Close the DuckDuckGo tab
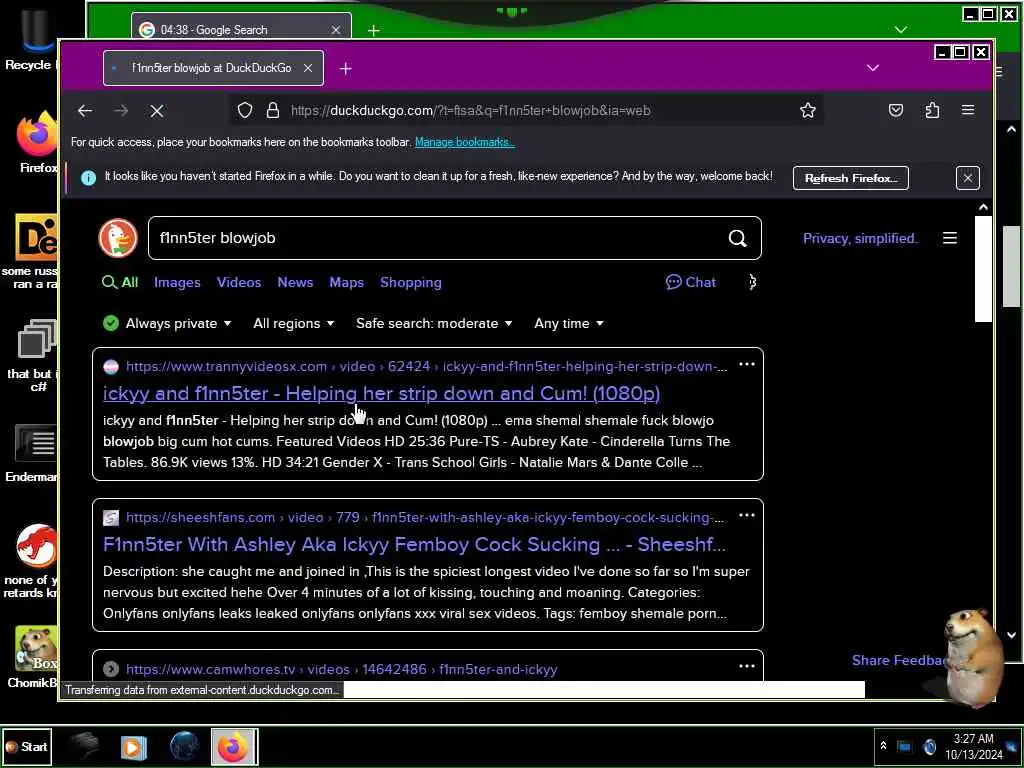This screenshot has height=768, width=1024. (308, 68)
